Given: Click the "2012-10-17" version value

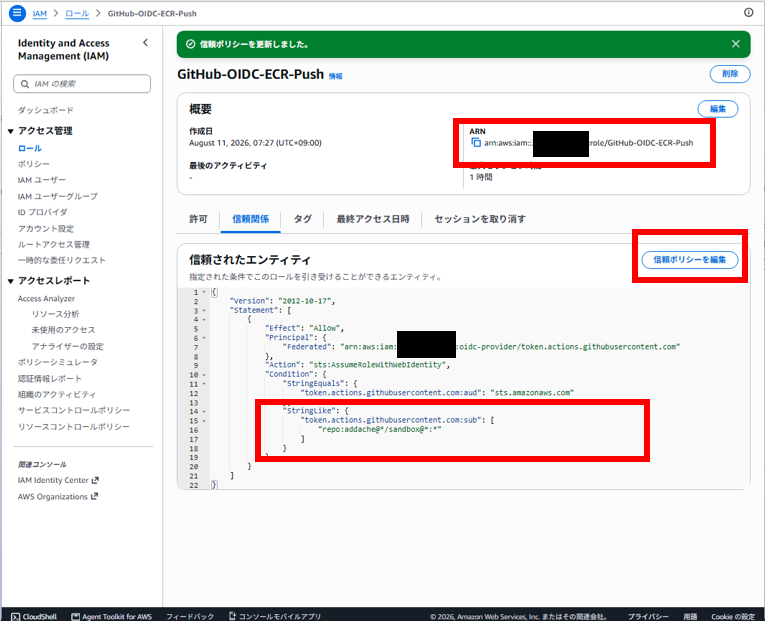Looking at the screenshot, I should [304, 301].
